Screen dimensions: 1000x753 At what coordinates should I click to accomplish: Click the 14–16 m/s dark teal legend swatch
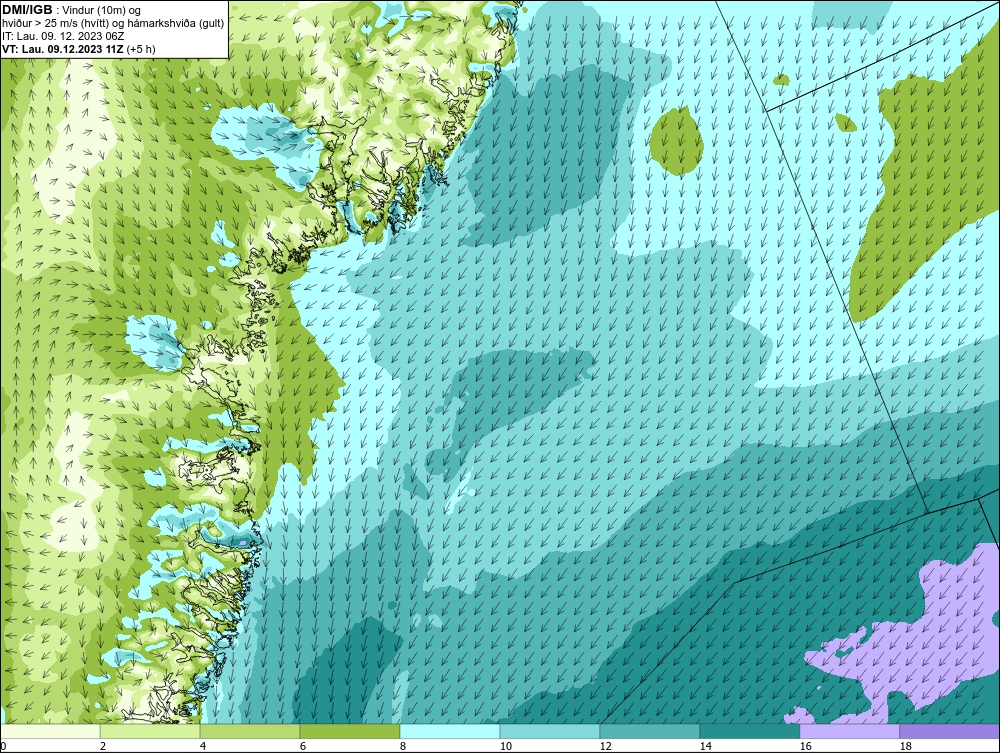pyautogui.click(x=749, y=731)
